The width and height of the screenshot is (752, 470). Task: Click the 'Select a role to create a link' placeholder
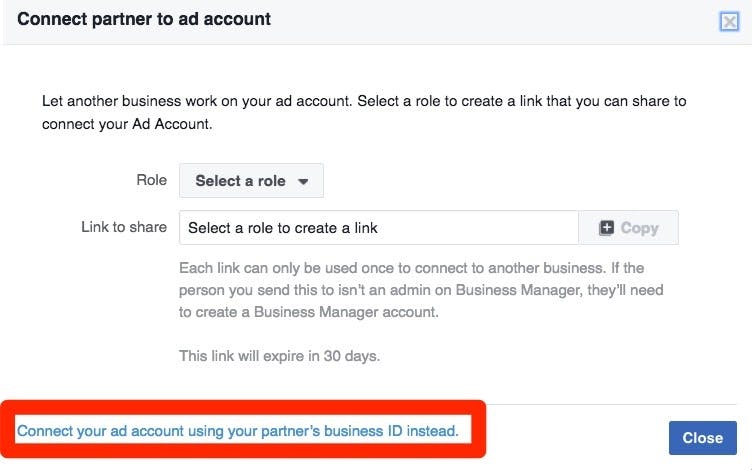[x=283, y=228]
